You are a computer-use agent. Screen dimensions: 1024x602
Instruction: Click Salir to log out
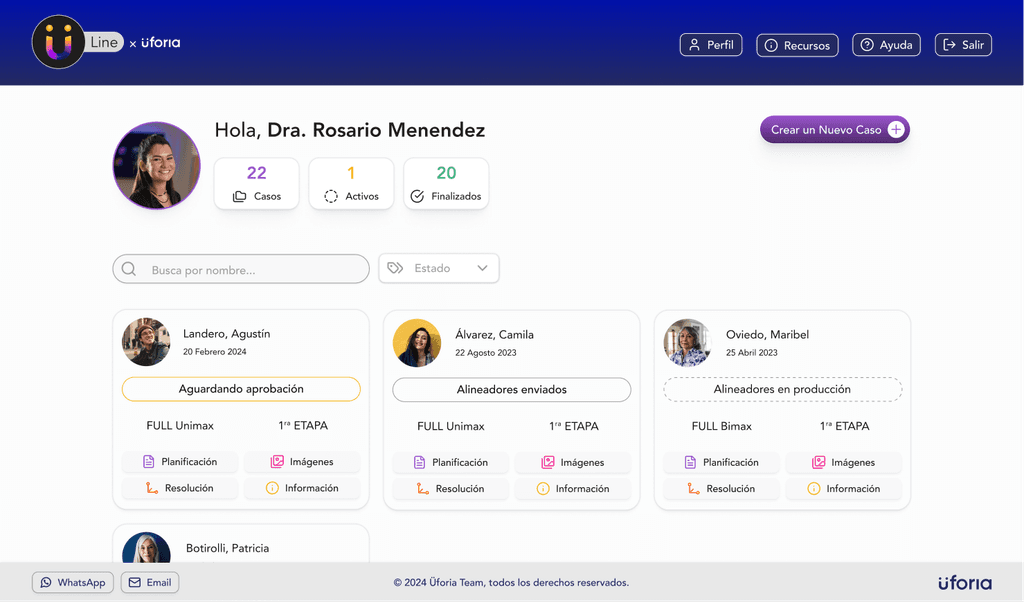click(963, 45)
